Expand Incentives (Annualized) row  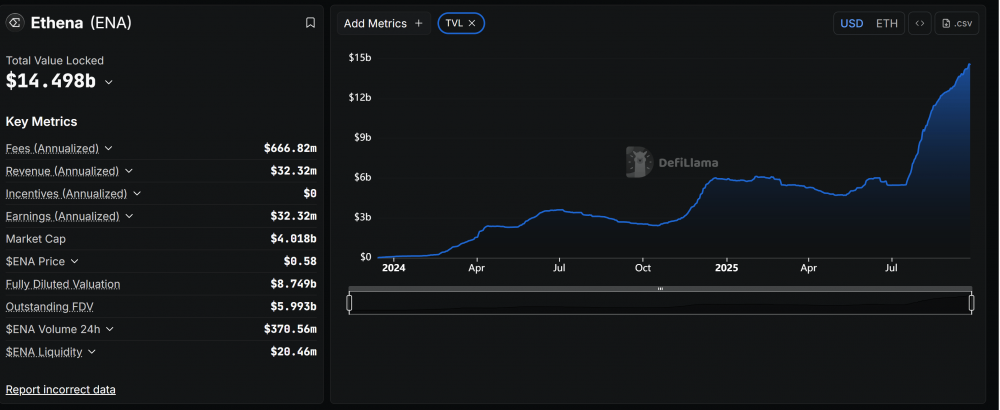point(137,193)
